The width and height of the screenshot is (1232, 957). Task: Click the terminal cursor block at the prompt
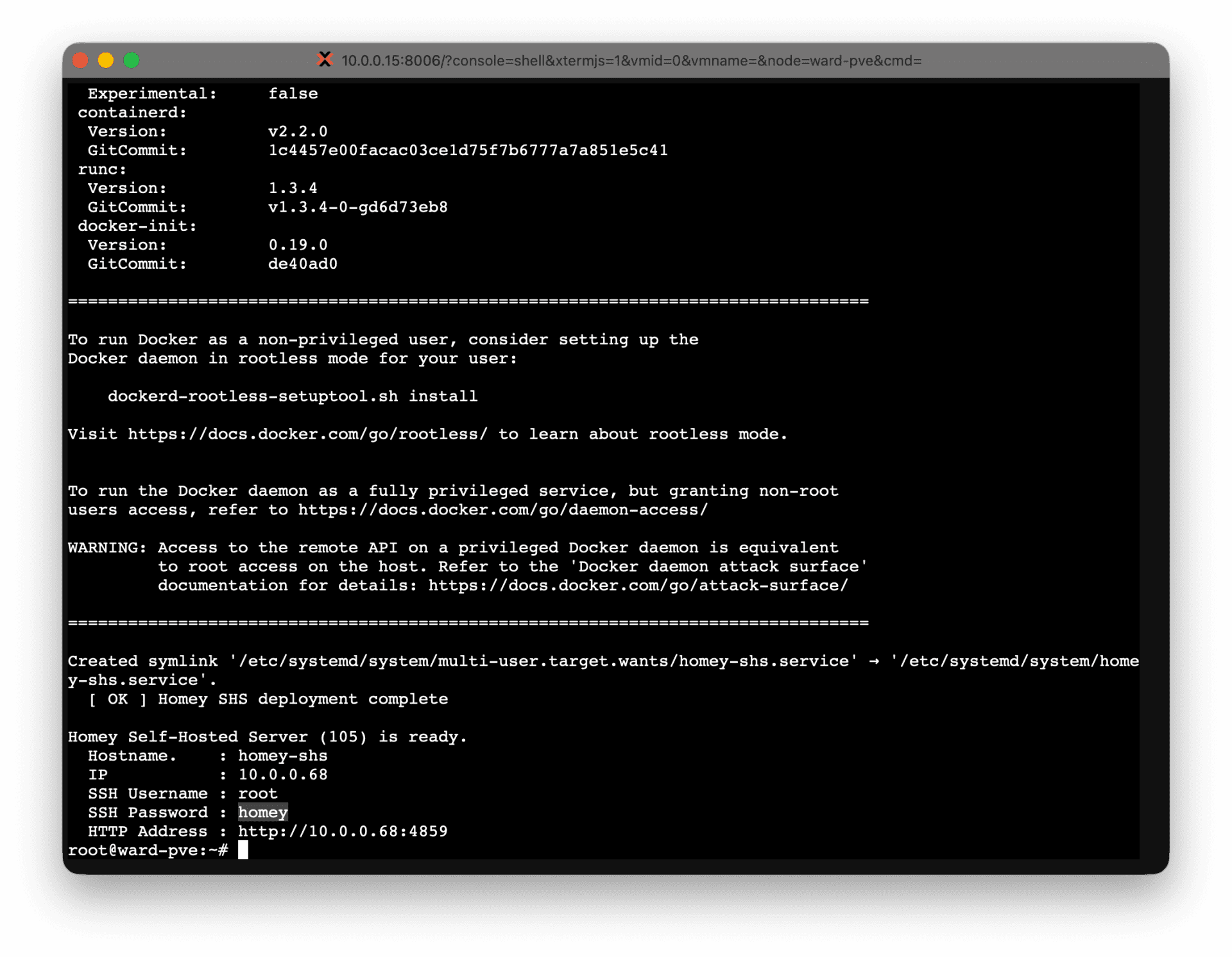point(243,851)
